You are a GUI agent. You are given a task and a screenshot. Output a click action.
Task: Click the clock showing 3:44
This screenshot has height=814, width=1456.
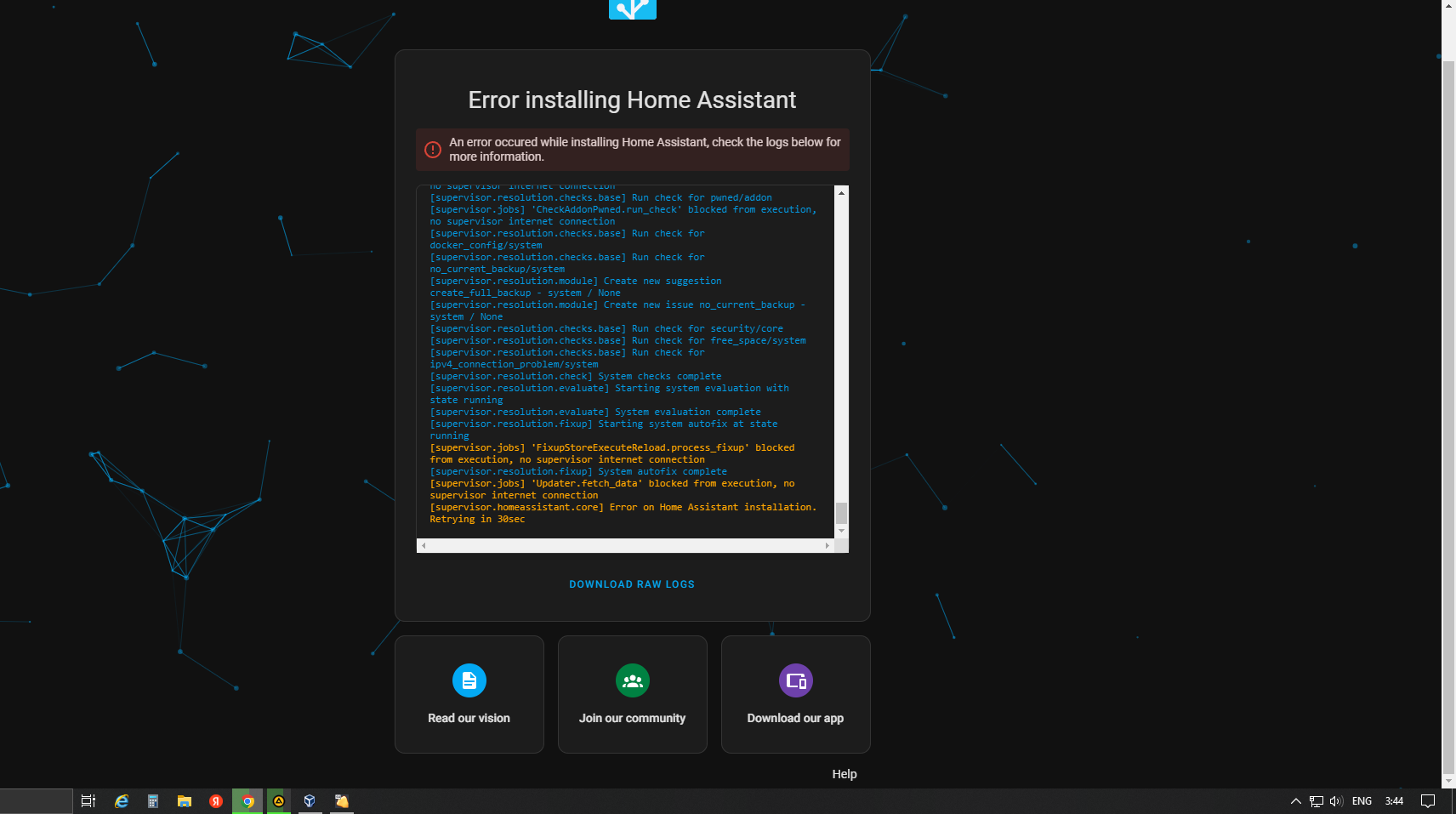click(1394, 800)
